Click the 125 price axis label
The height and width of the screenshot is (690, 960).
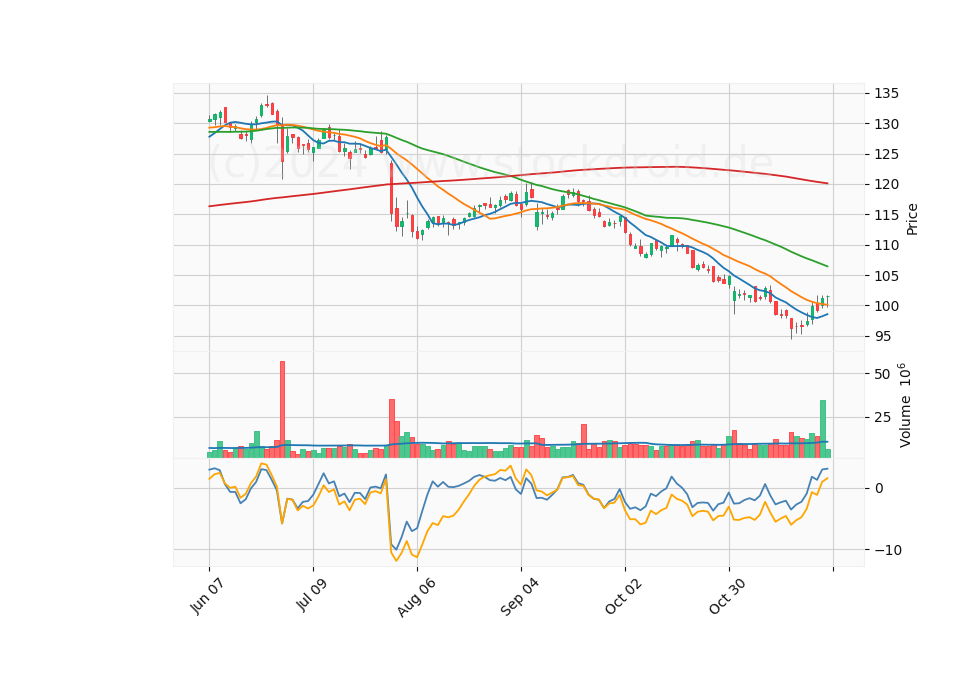point(886,154)
